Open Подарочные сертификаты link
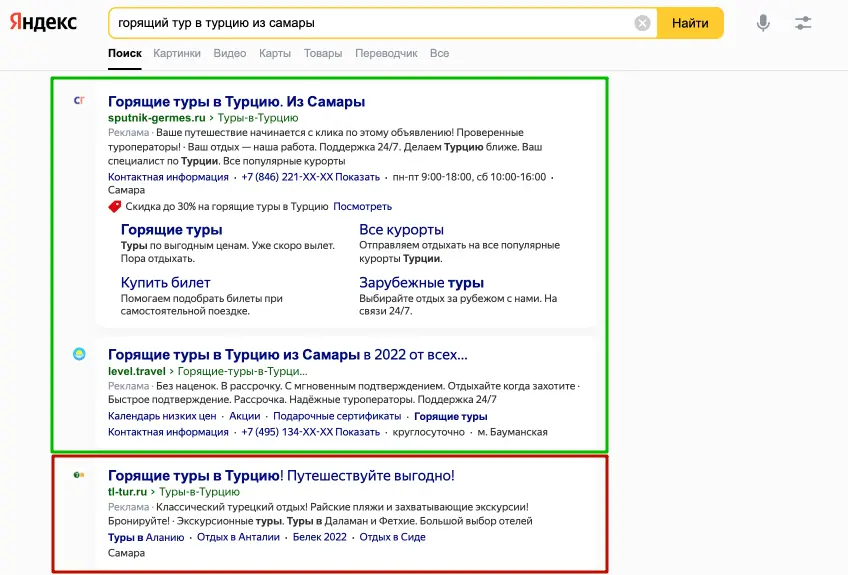This screenshot has height=575, width=848. [337, 416]
